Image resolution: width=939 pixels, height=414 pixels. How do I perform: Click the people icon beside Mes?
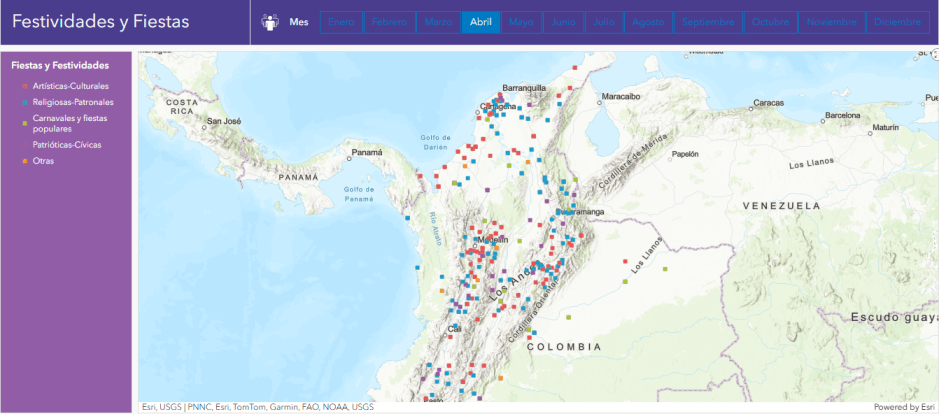270,22
